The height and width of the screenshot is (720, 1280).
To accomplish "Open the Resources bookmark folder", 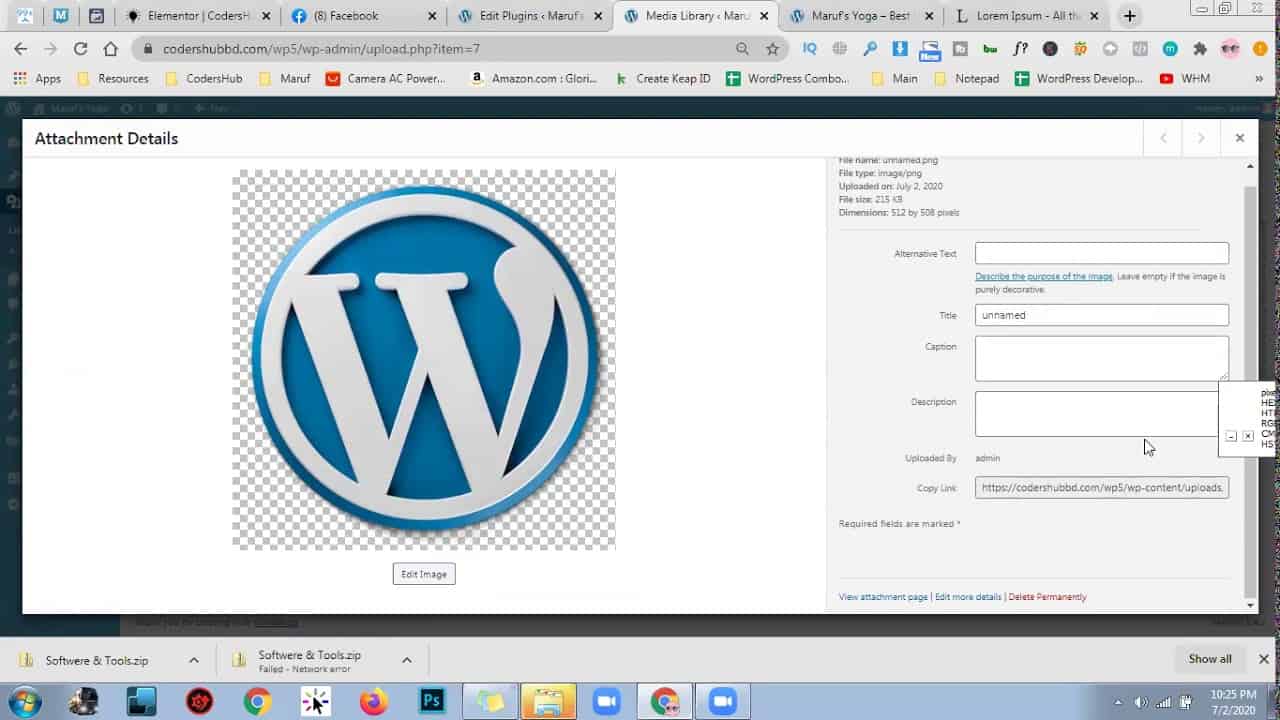I will pos(112,78).
